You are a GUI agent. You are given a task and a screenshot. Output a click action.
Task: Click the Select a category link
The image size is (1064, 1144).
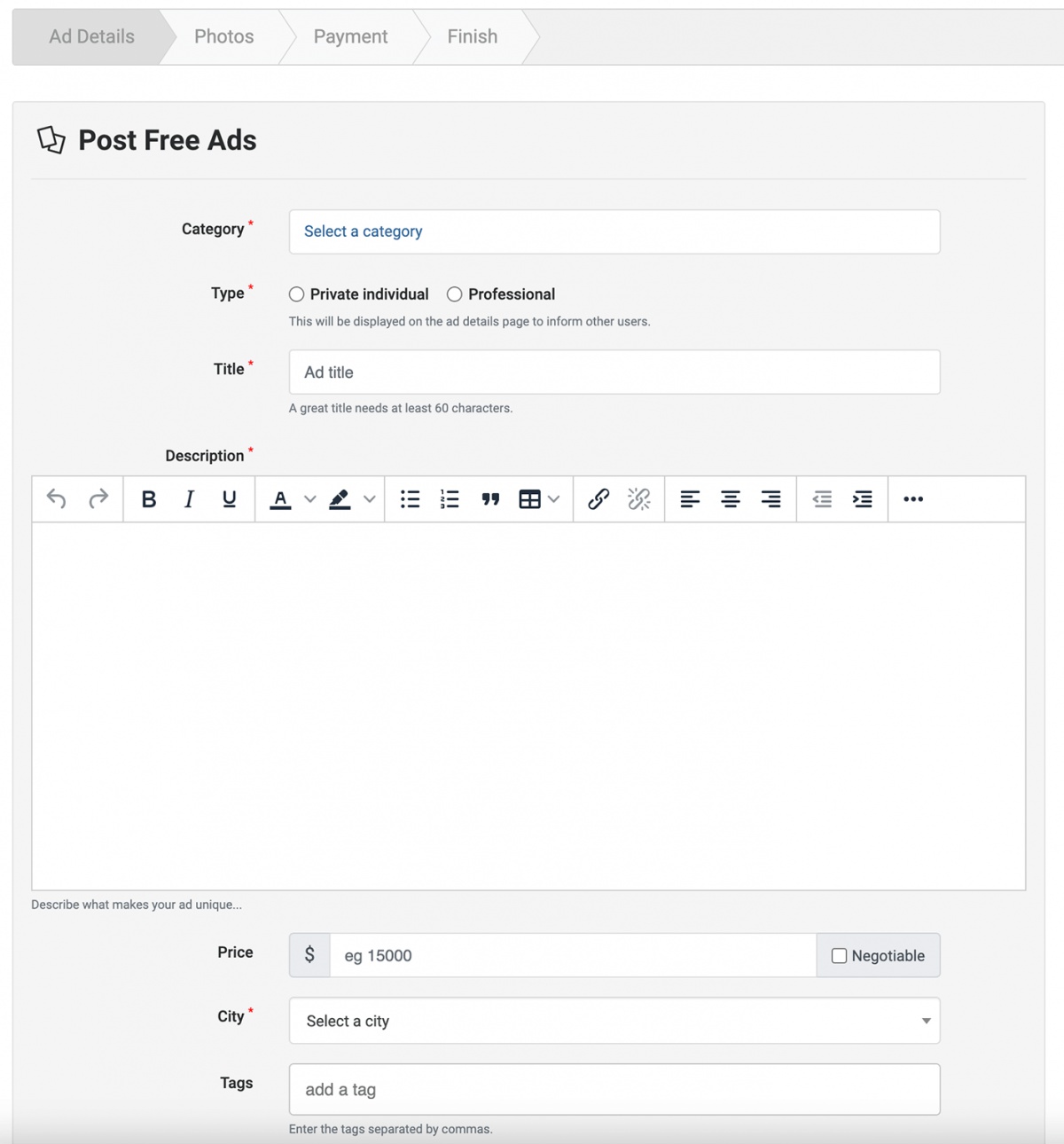coord(363,231)
